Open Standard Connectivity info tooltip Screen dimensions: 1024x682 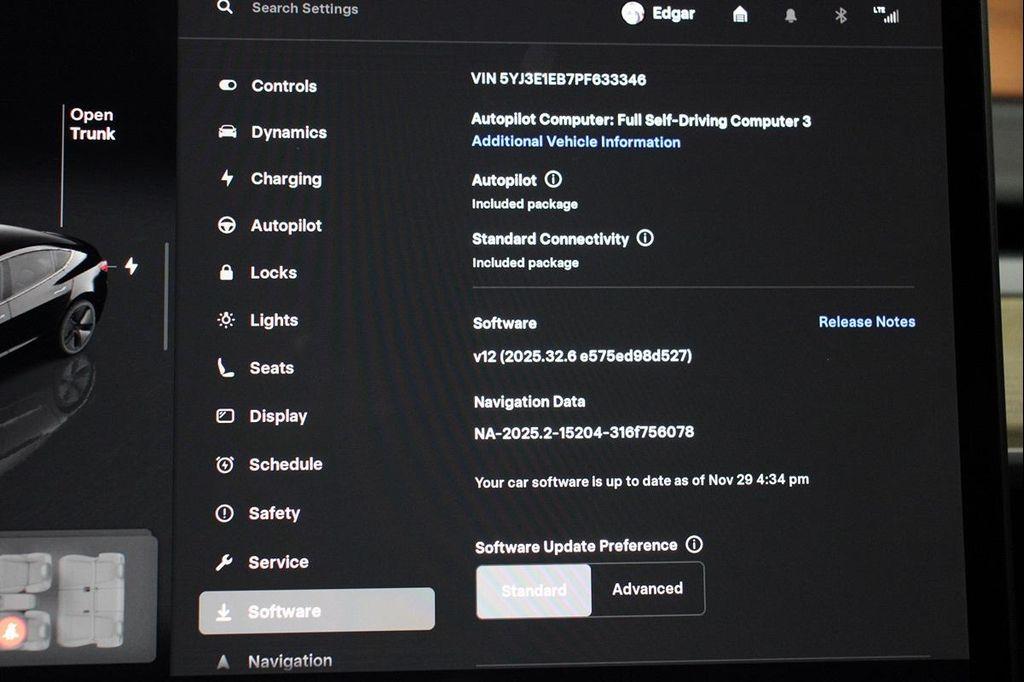[645, 239]
